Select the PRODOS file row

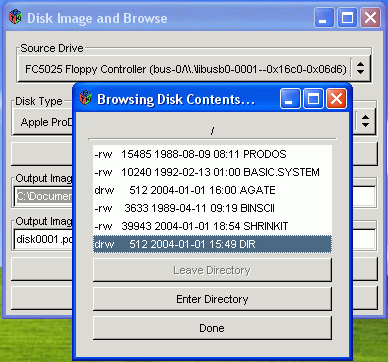212,154
